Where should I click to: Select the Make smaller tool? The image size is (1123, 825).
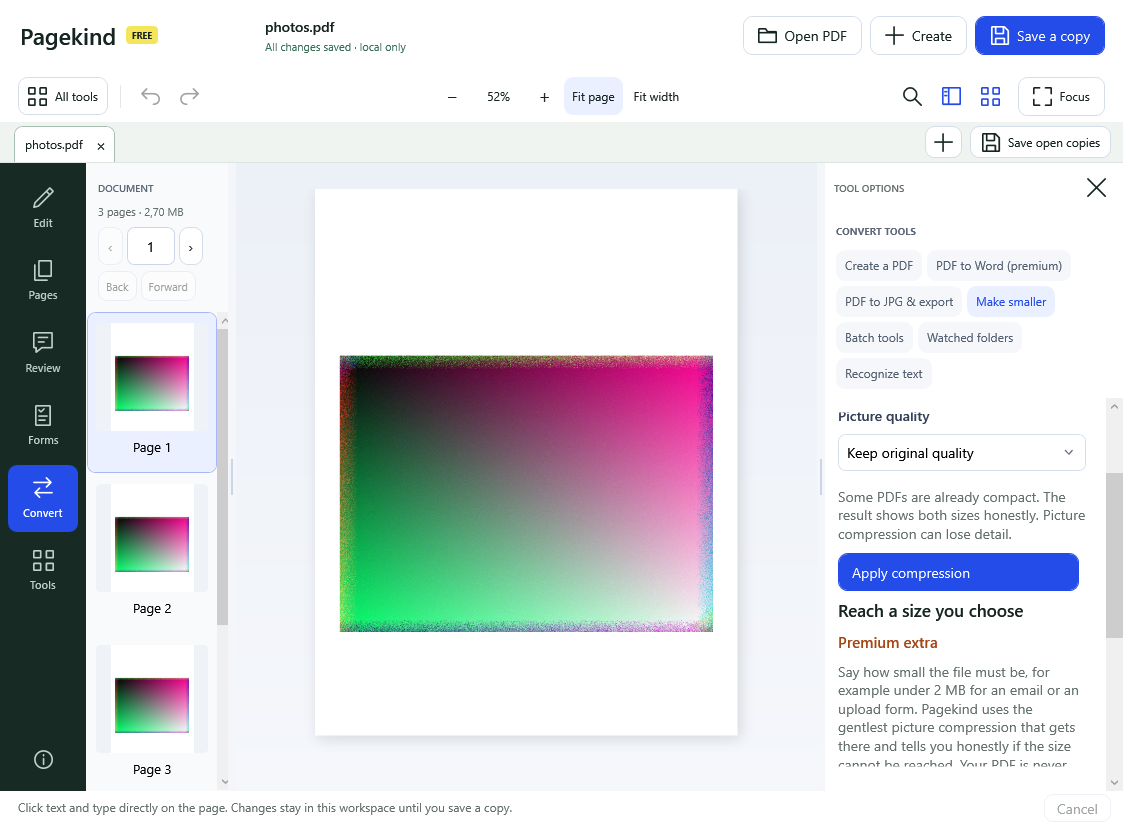tap(1011, 301)
